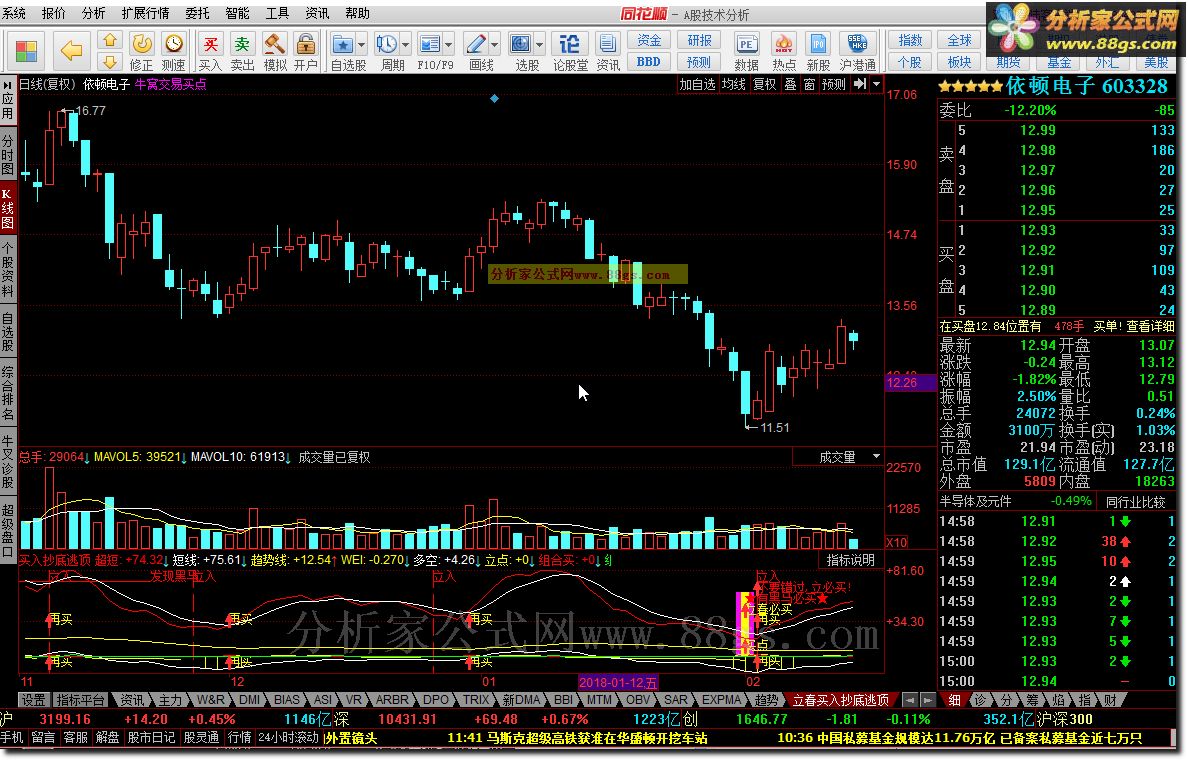Toggle 均线 moving averages display

click(x=733, y=84)
